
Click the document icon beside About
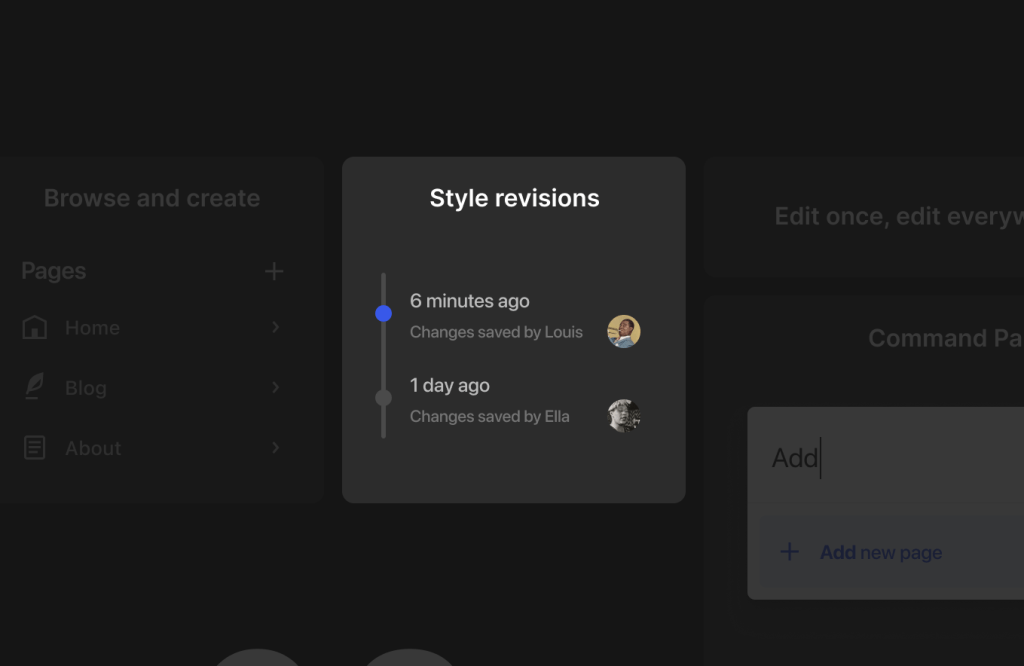coord(33,448)
